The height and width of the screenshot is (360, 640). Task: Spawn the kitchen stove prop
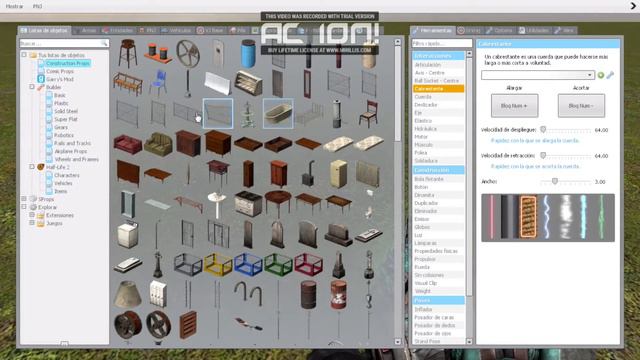click(248, 204)
